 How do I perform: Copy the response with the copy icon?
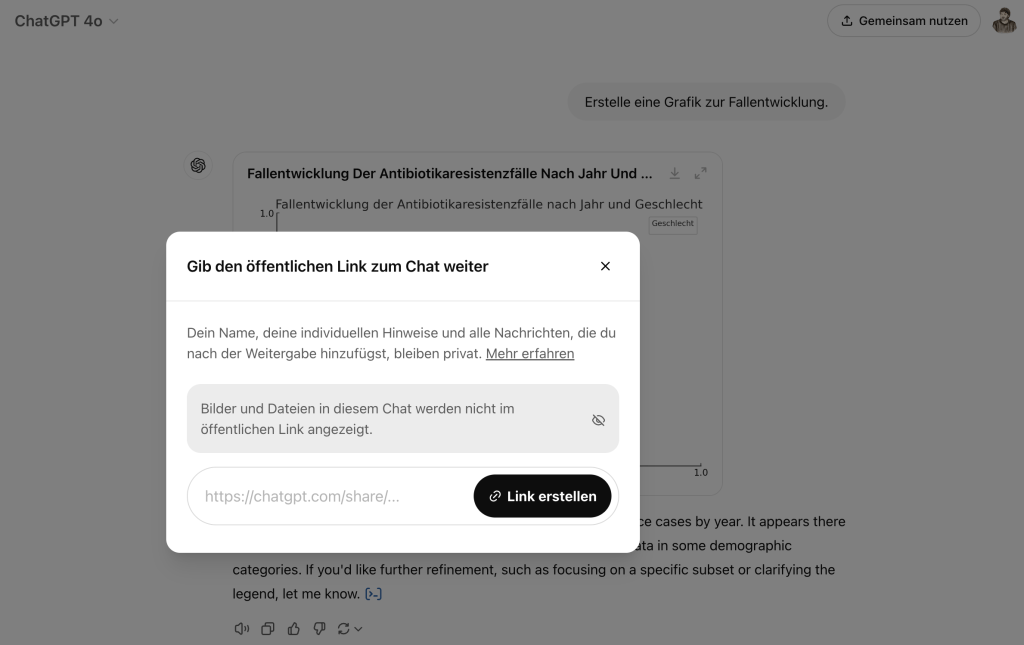(x=268, y=629)
